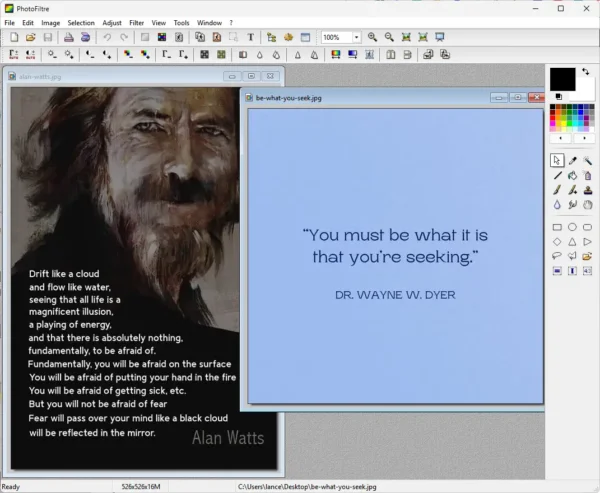The image size is (600, 493).
Task: Open the Filter menu
Action: pos(136,23)
